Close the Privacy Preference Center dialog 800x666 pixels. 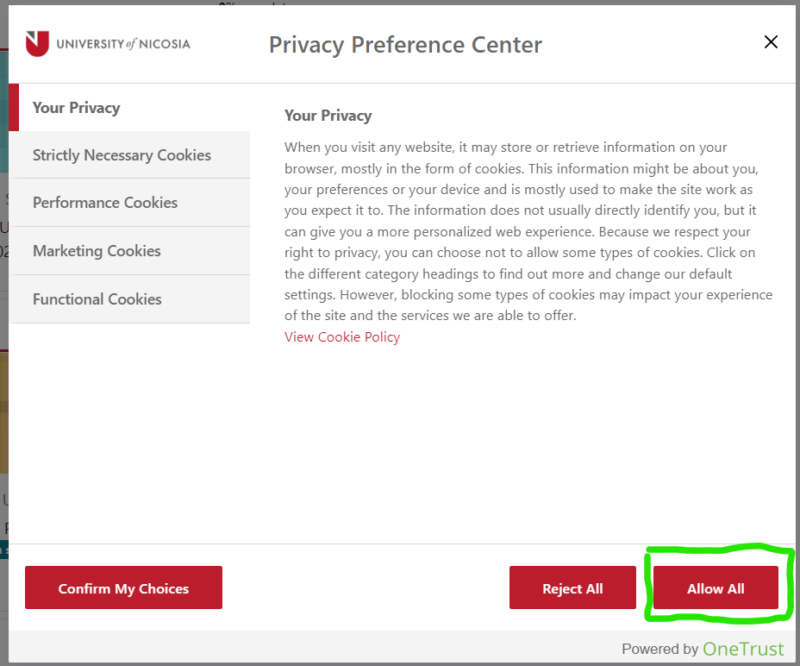click(x=770, y=42)
